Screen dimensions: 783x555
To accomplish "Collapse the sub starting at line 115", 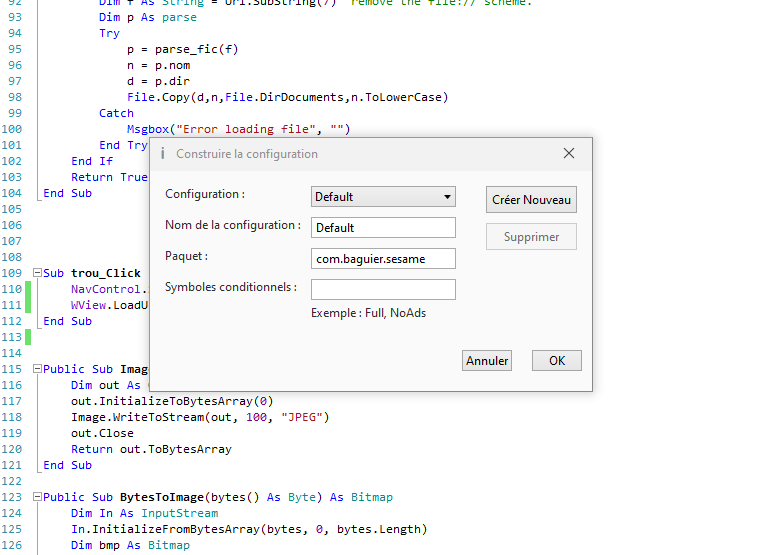I will [37, 369].
